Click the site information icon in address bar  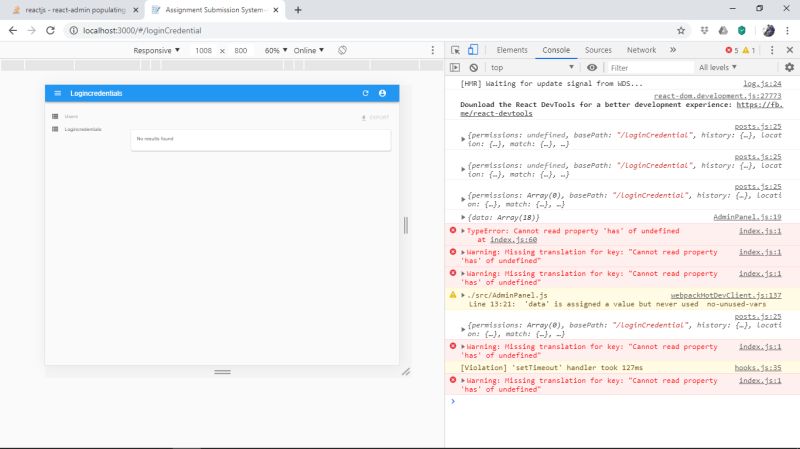[x=73, y=31]
